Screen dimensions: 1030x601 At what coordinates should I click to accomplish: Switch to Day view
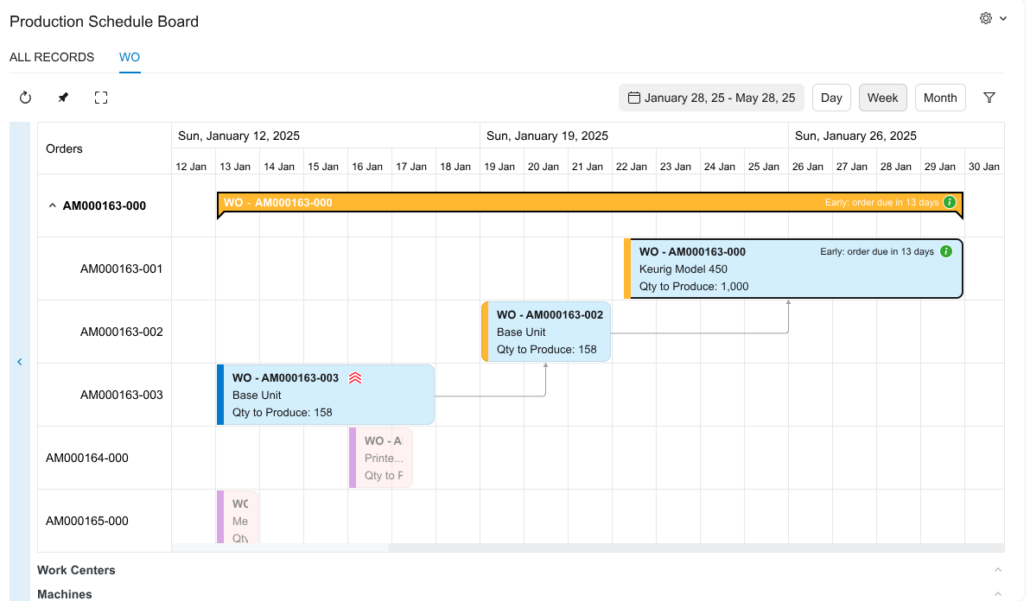tap(831, 98)
